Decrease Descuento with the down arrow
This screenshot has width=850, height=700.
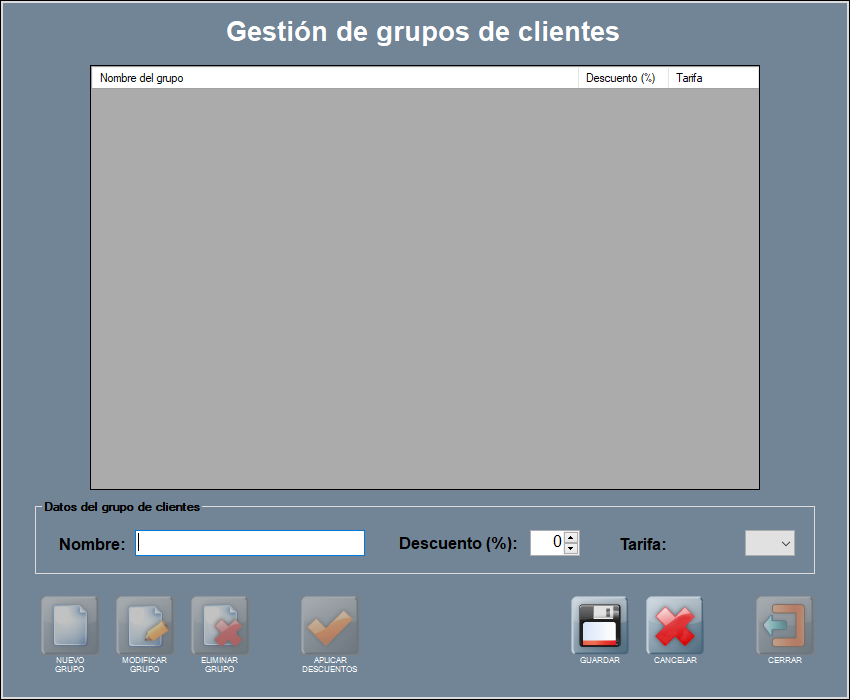click(571, 549)
